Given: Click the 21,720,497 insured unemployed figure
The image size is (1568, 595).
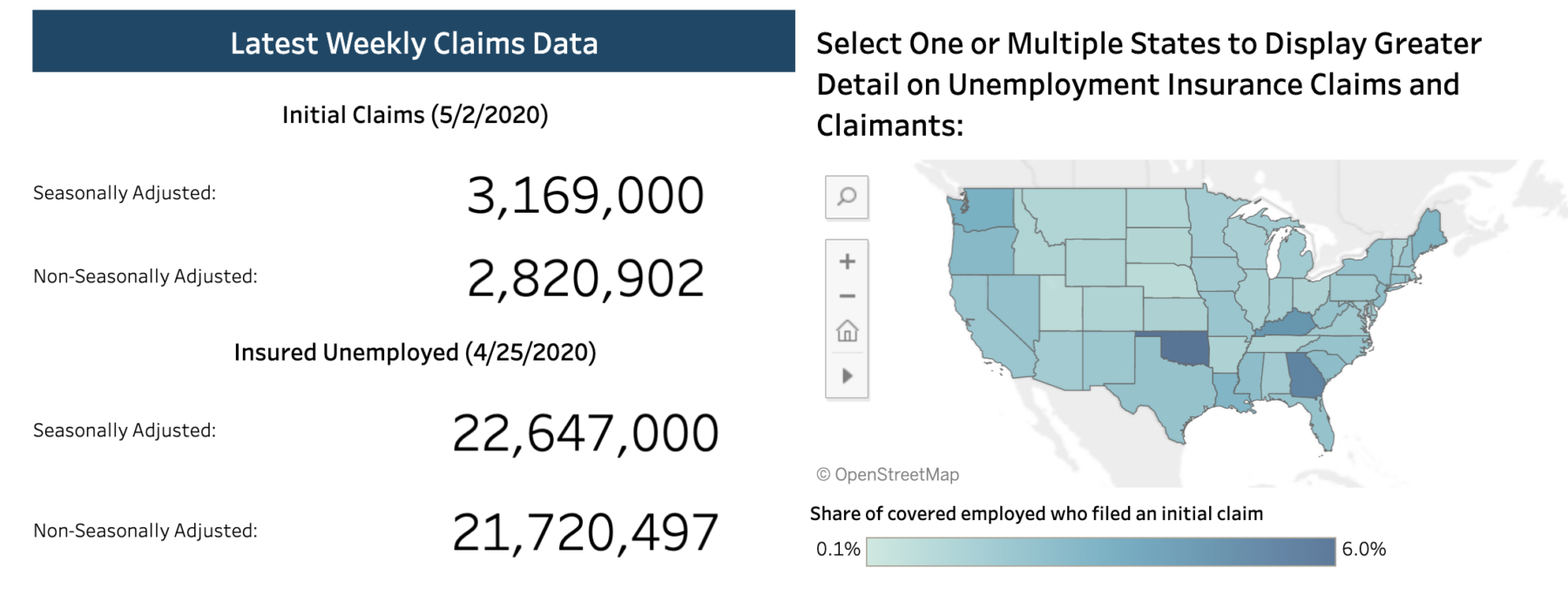Looking at the screenshot, I should [x=585, y=532].
